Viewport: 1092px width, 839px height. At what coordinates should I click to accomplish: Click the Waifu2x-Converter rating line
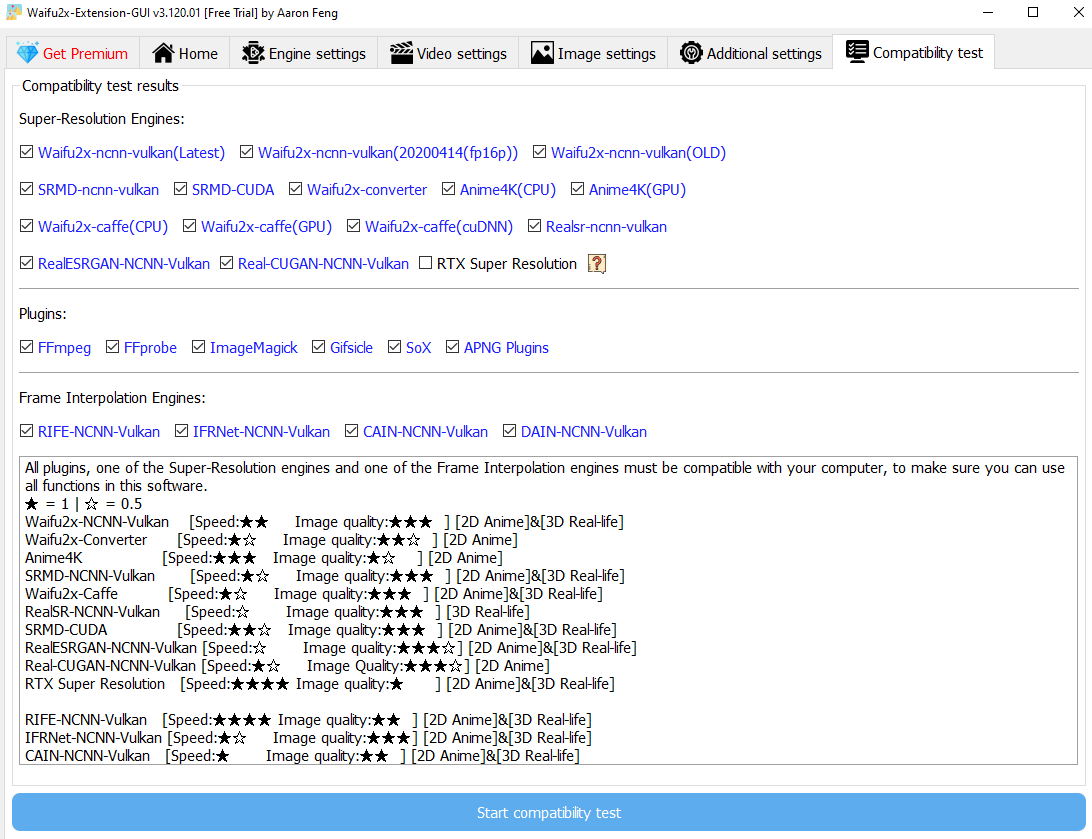click(x=272, y=540)
